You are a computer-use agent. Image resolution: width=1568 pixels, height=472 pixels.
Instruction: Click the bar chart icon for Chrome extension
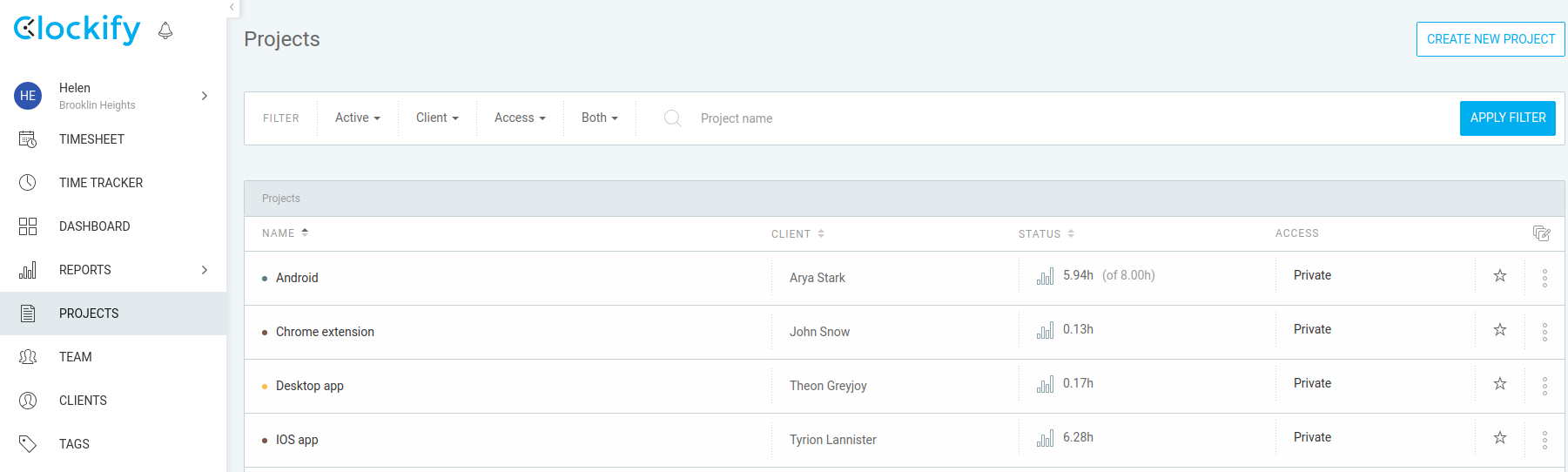tap(1045, 330)
